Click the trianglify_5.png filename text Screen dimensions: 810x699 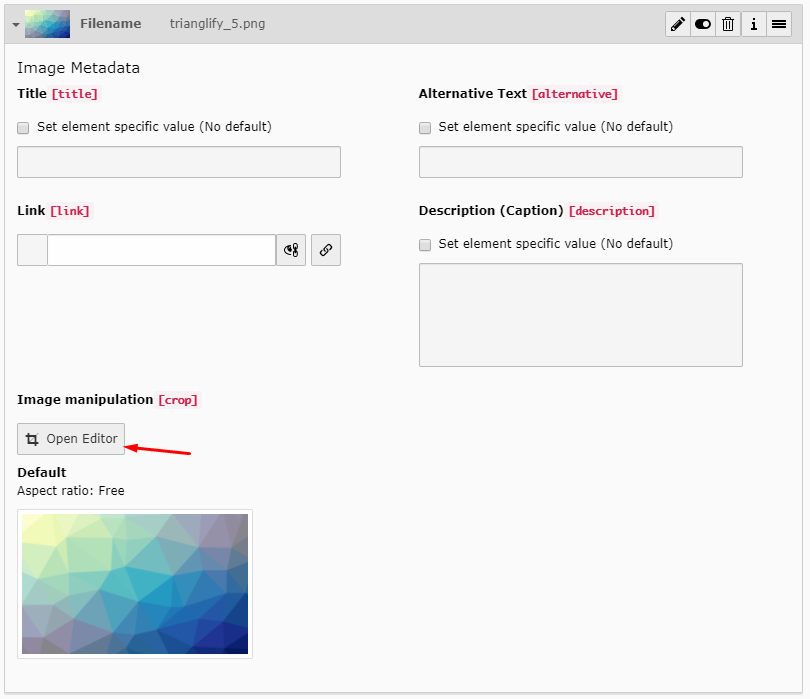pos(217,24)
